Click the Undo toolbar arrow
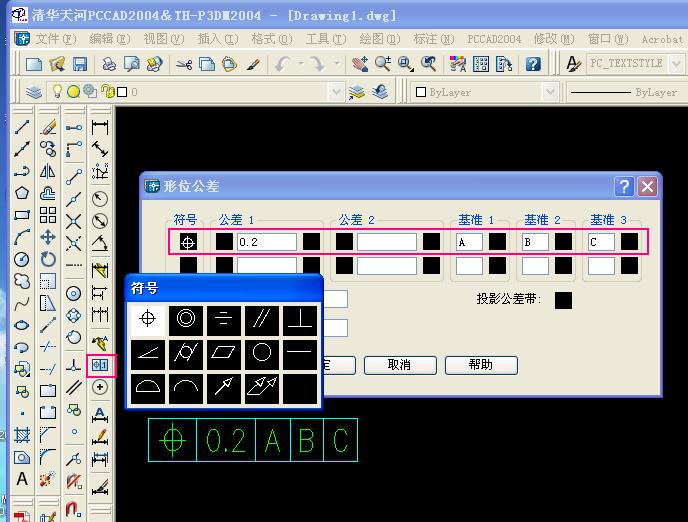Screen dimensions: 688x522 (x=282, y=64)
